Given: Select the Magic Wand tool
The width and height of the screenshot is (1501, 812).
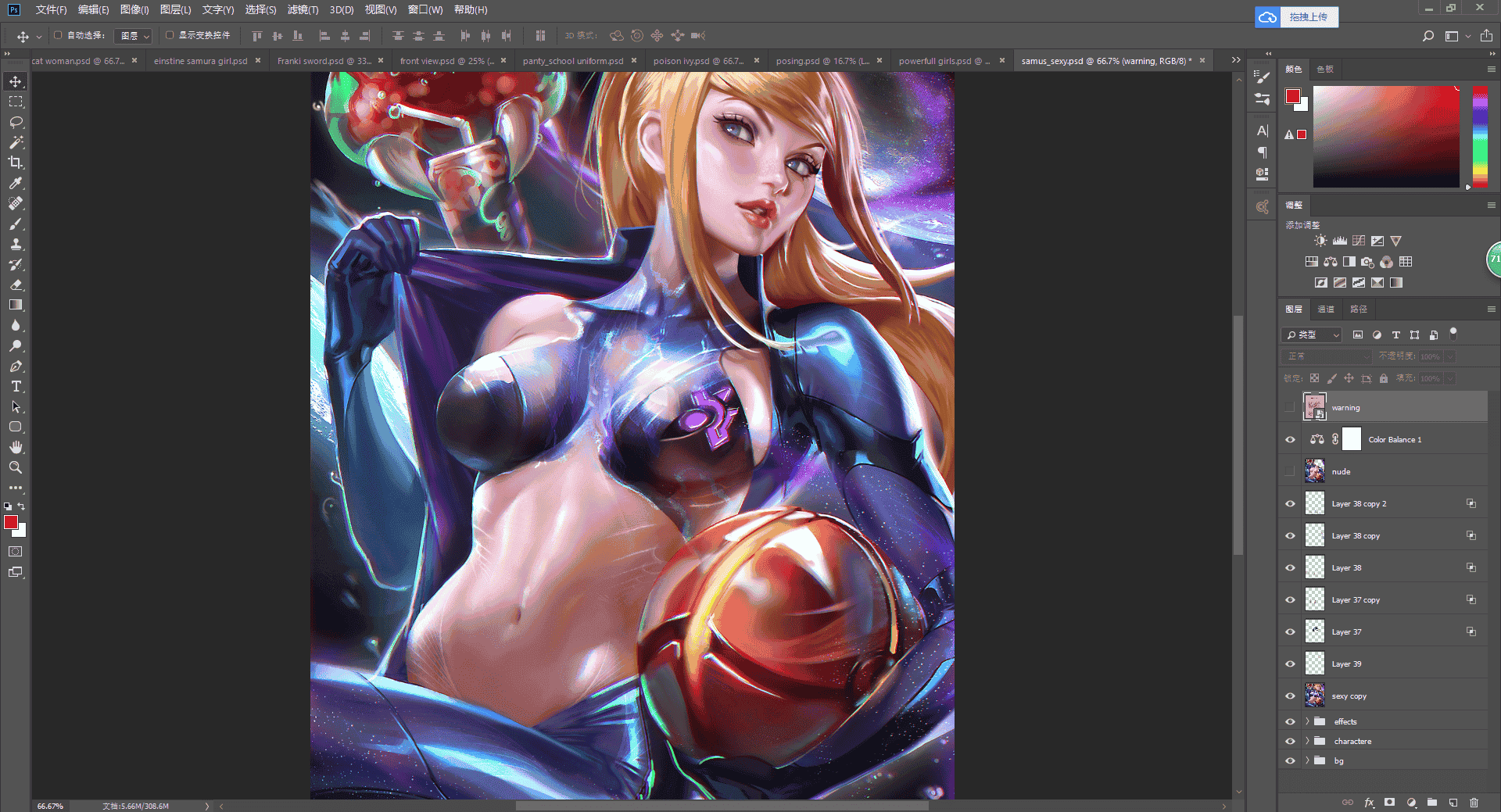Looking at the screenshot, I should point(16,142).
